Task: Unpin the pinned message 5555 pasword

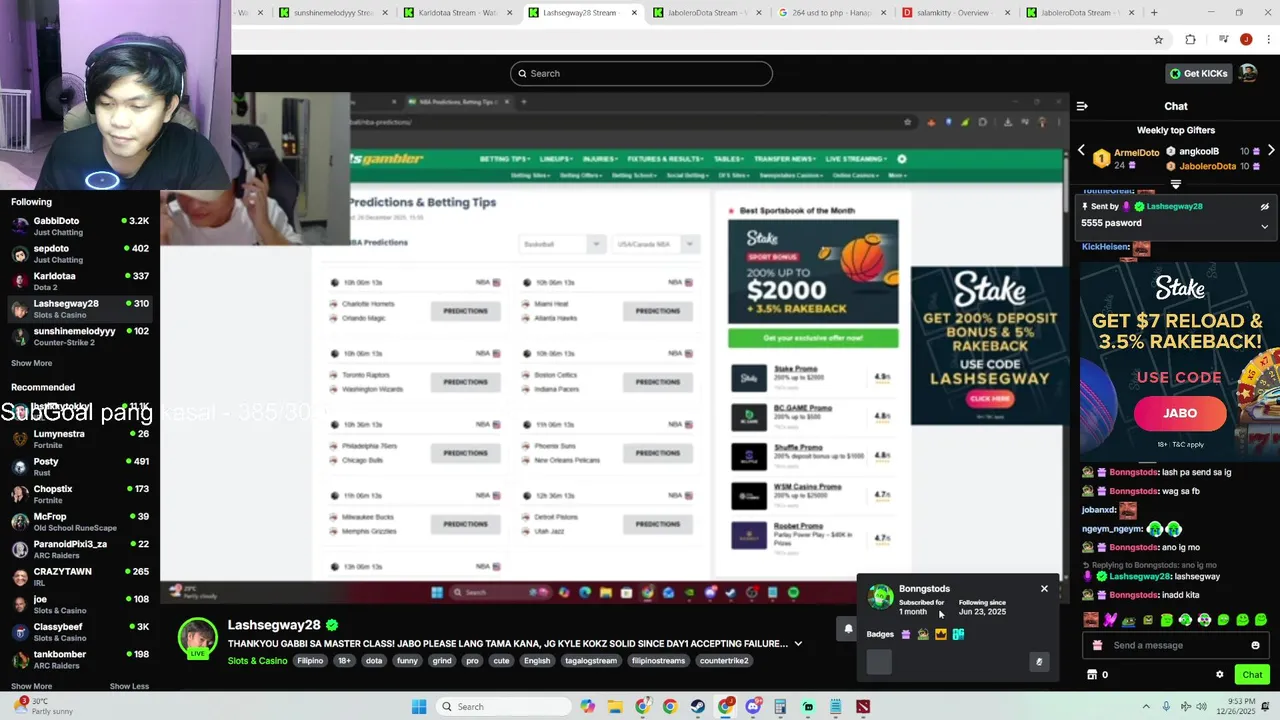Action: tap(1264, 207)
